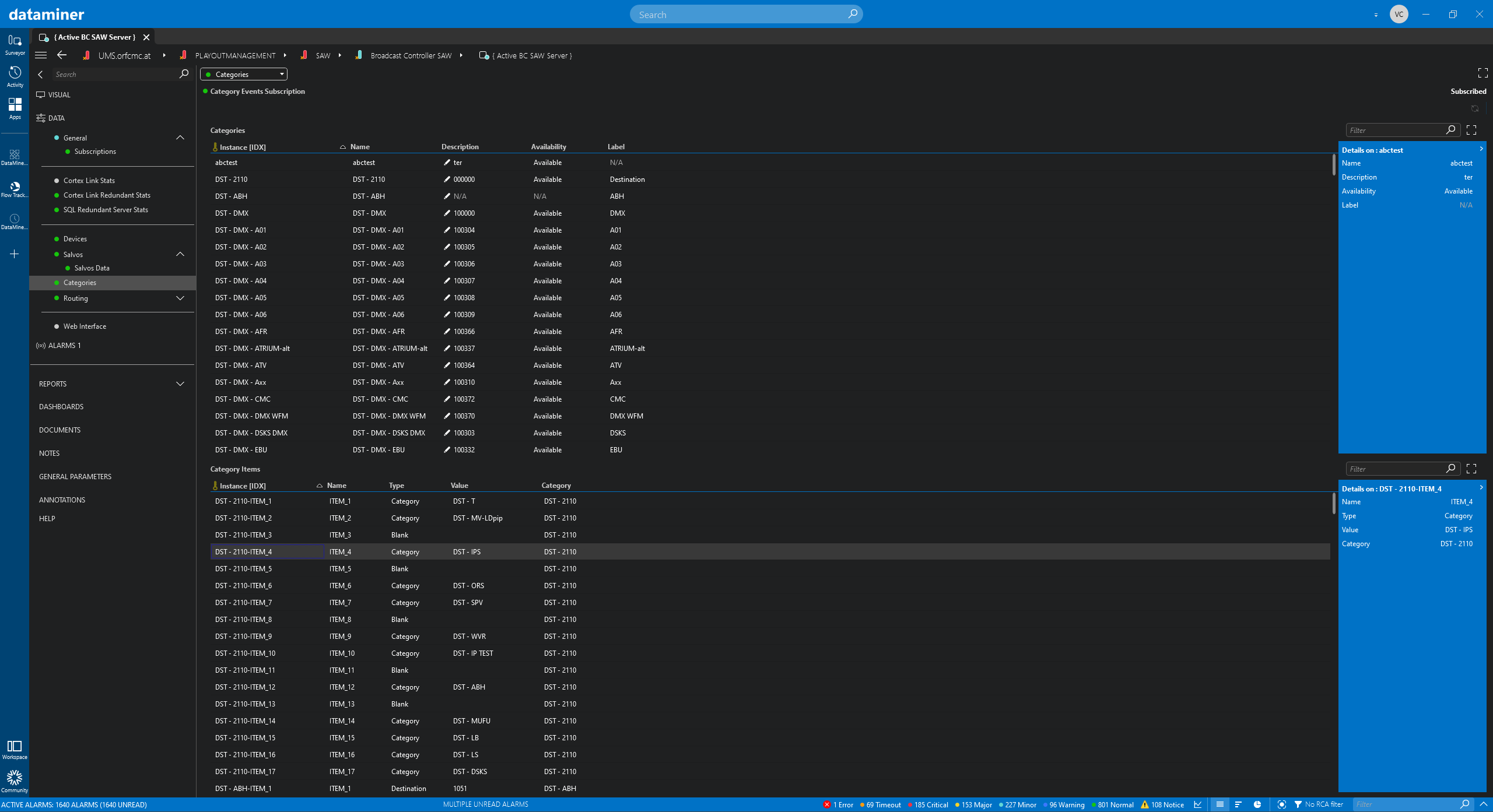Click the Category Items filter magnifier icon
This screenshot has width=1493, height=812.
pyautogui.click(x=1451, y=469)
